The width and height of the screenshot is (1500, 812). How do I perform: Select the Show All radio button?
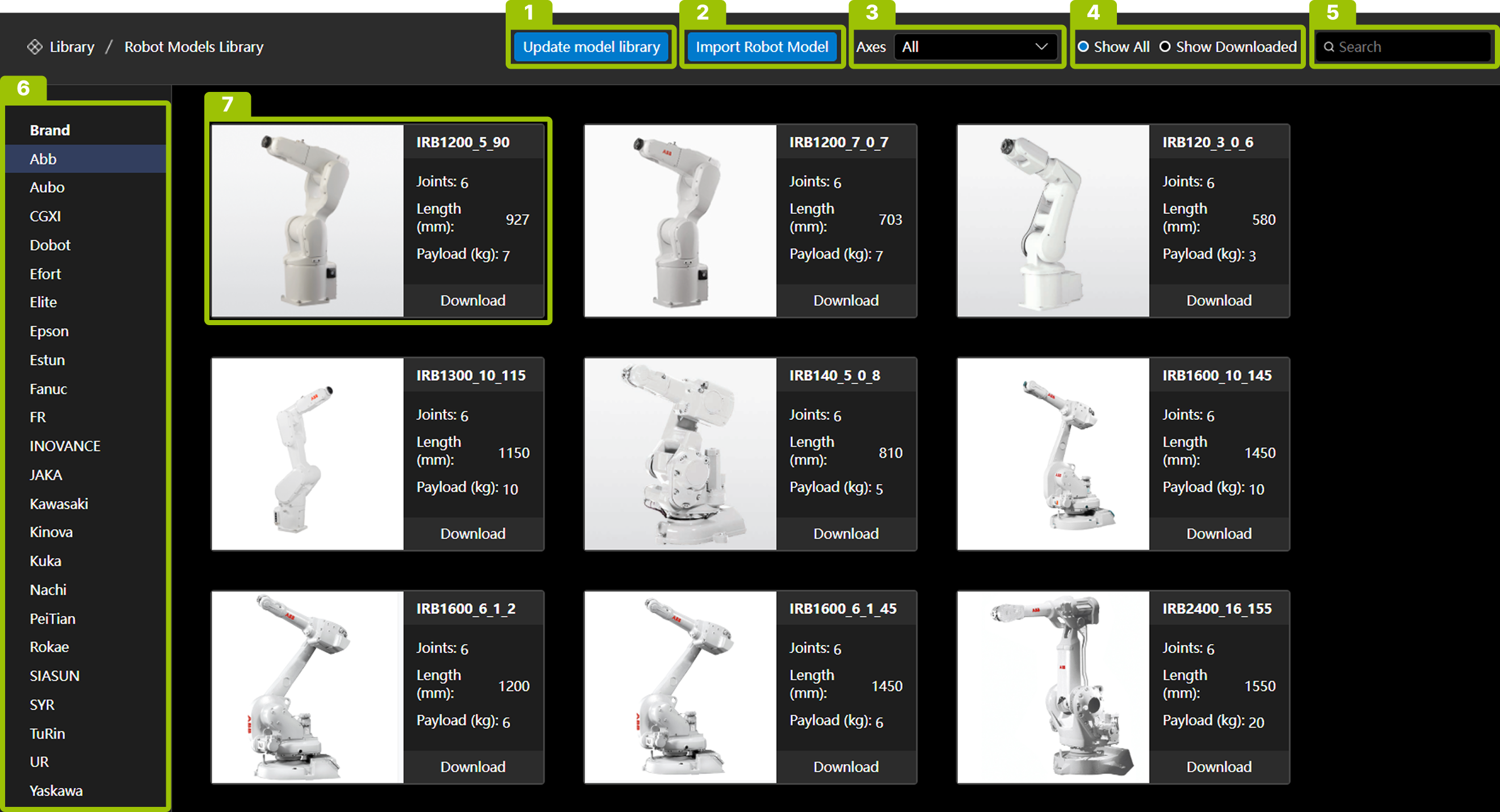(x=1083, y=47)
